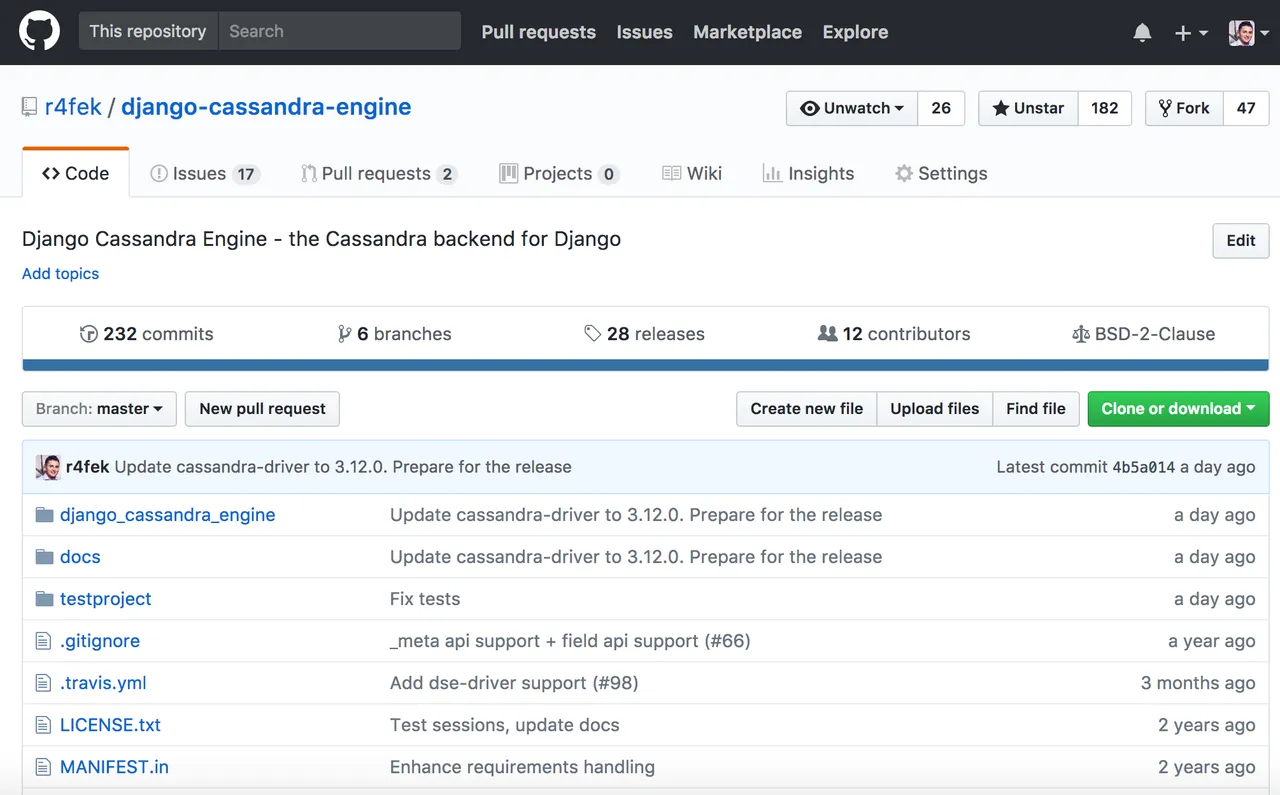Image resolution: width=1280 pixels, height=795 pixels.
Task: Open Issues in the top navigation bar
Action: [x=644, y=32]
